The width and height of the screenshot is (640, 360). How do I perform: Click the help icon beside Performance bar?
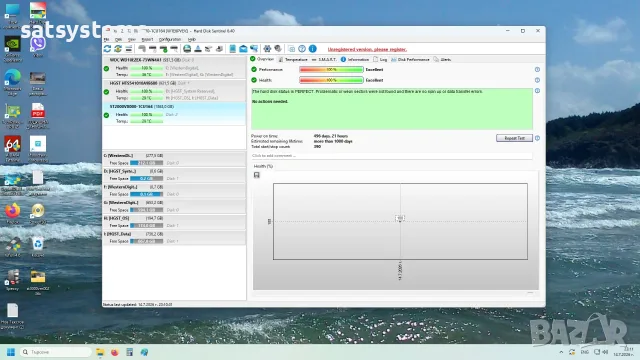[537, 70]
